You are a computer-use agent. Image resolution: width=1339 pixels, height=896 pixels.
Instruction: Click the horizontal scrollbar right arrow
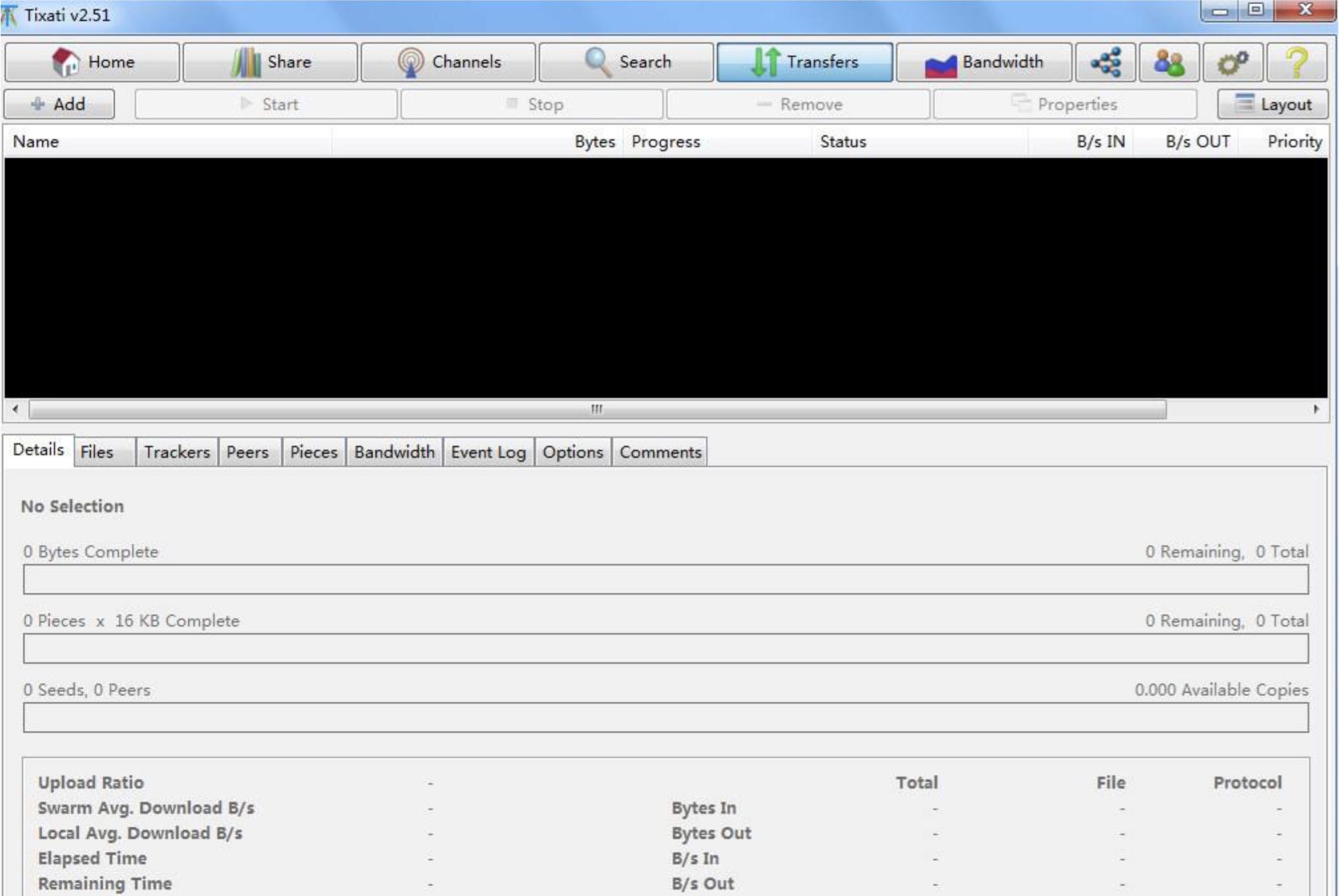pyautogui.click(x=1316, y=409)
